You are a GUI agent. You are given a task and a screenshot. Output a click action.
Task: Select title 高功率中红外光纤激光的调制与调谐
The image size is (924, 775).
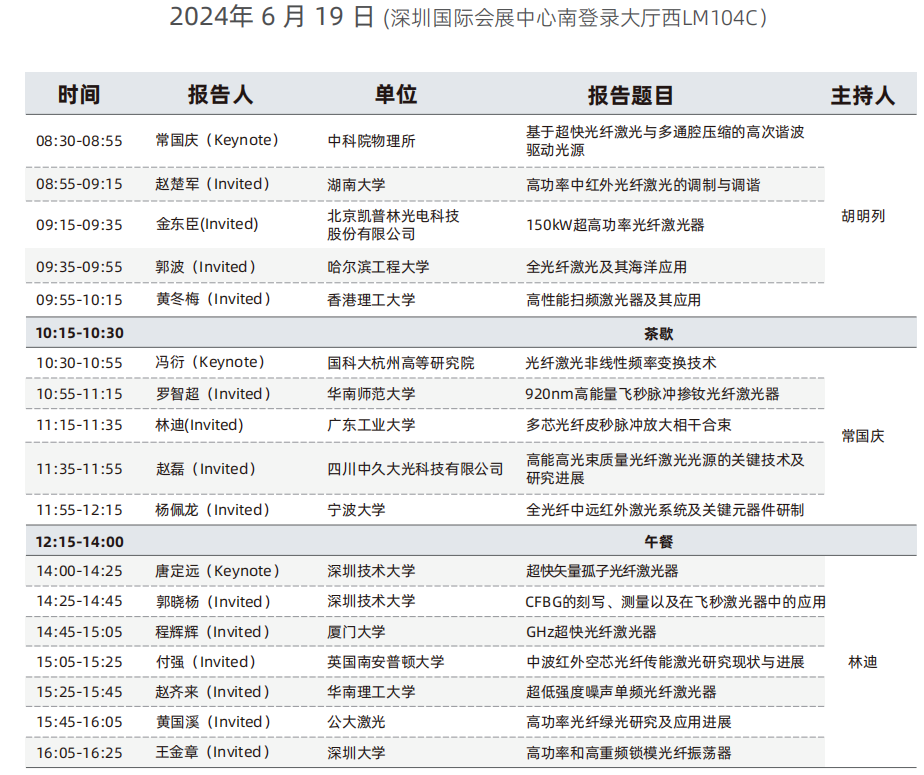click(643, 185)
